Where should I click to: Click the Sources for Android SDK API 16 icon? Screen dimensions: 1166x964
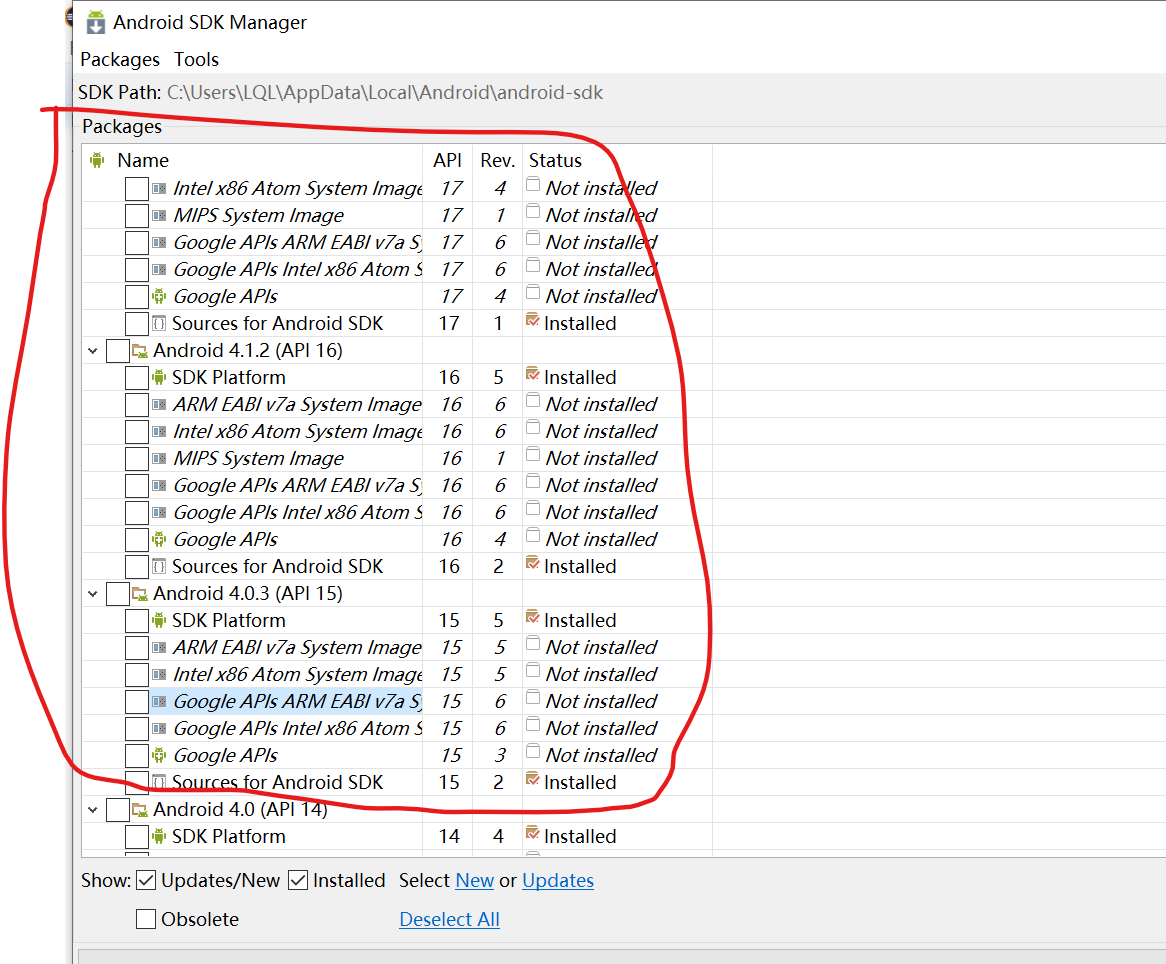coord(159,567)
